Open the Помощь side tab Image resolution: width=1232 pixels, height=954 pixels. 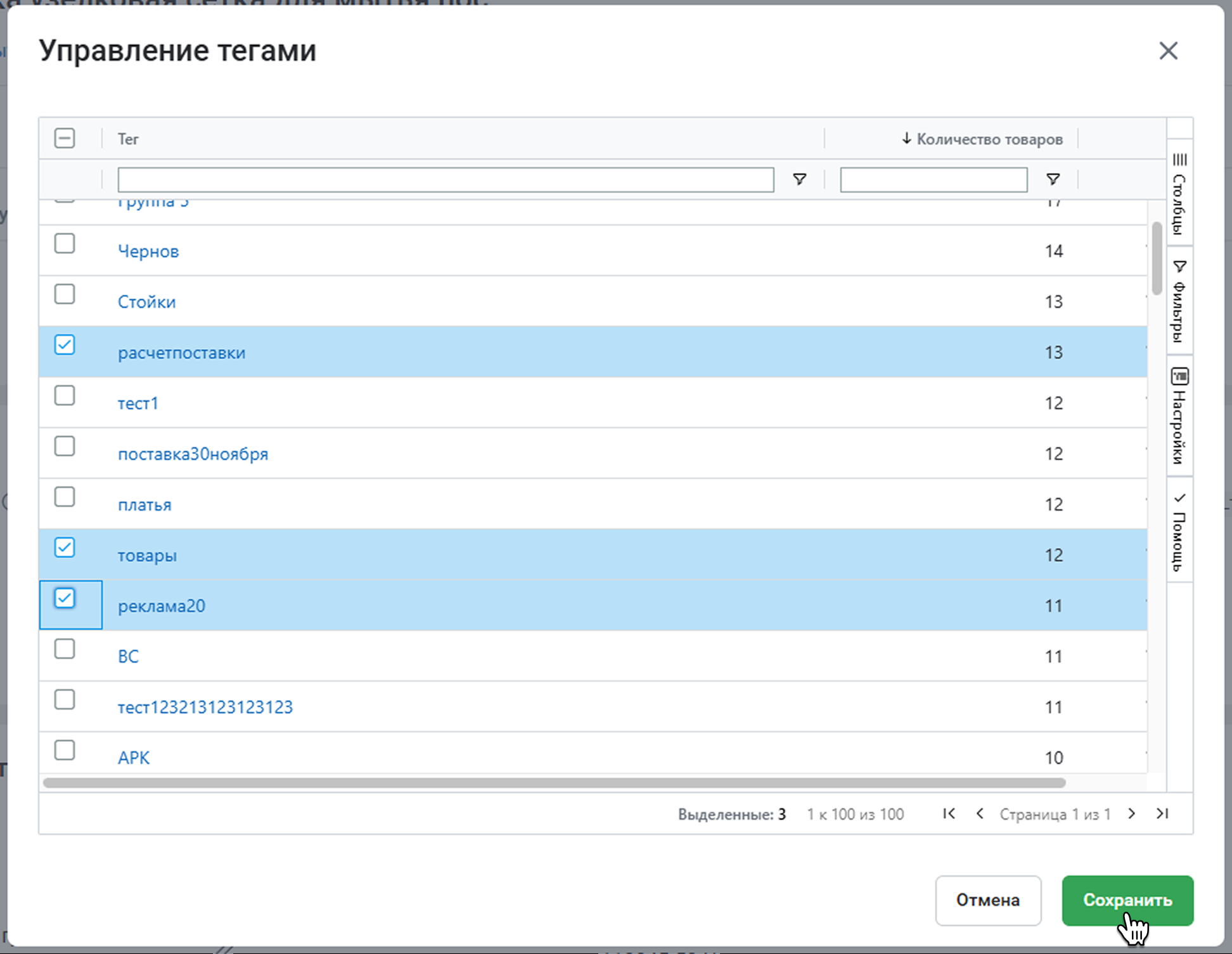tap(1179, 531)
